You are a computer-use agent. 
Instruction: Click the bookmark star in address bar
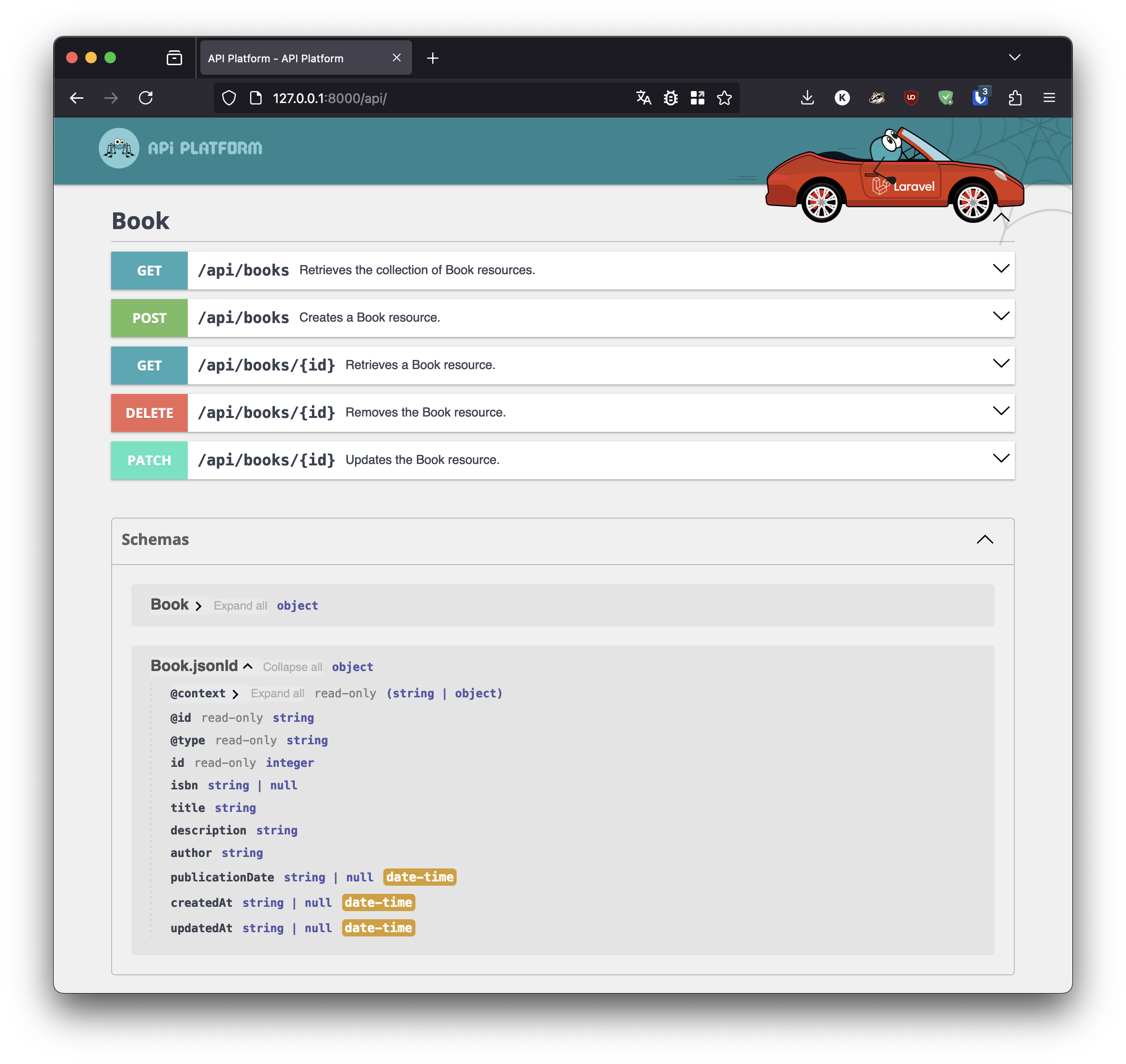click(724, 98)
